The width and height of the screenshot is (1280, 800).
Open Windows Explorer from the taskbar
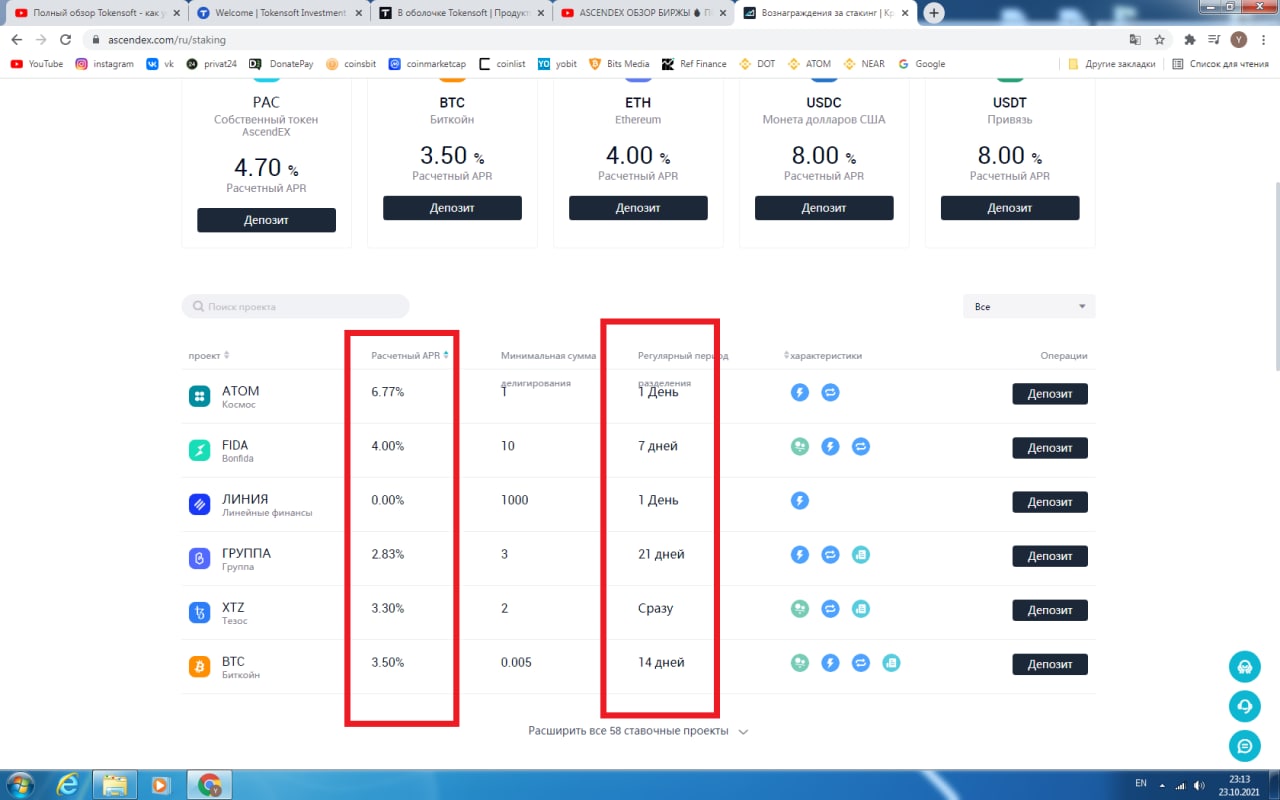(114, 783)
